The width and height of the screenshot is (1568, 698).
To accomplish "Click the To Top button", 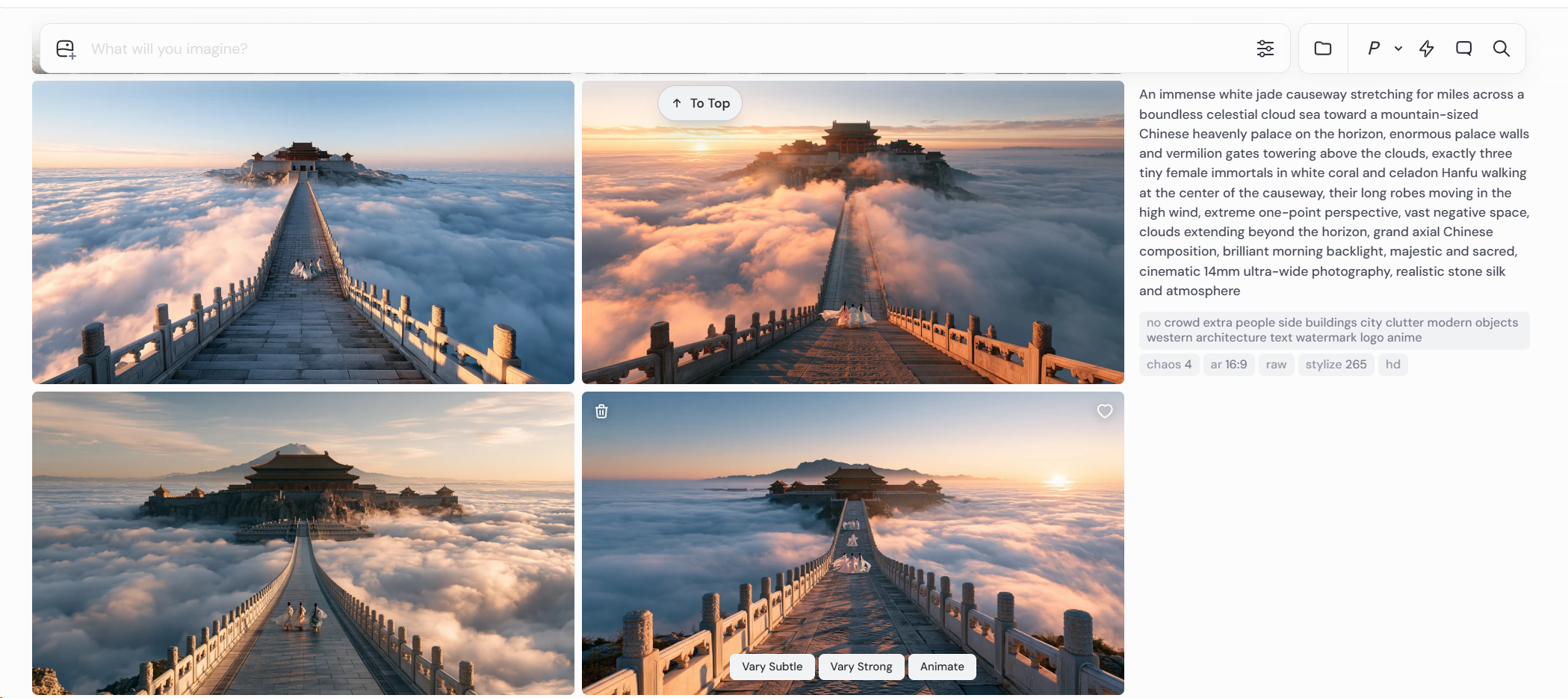I will point(700,103).
